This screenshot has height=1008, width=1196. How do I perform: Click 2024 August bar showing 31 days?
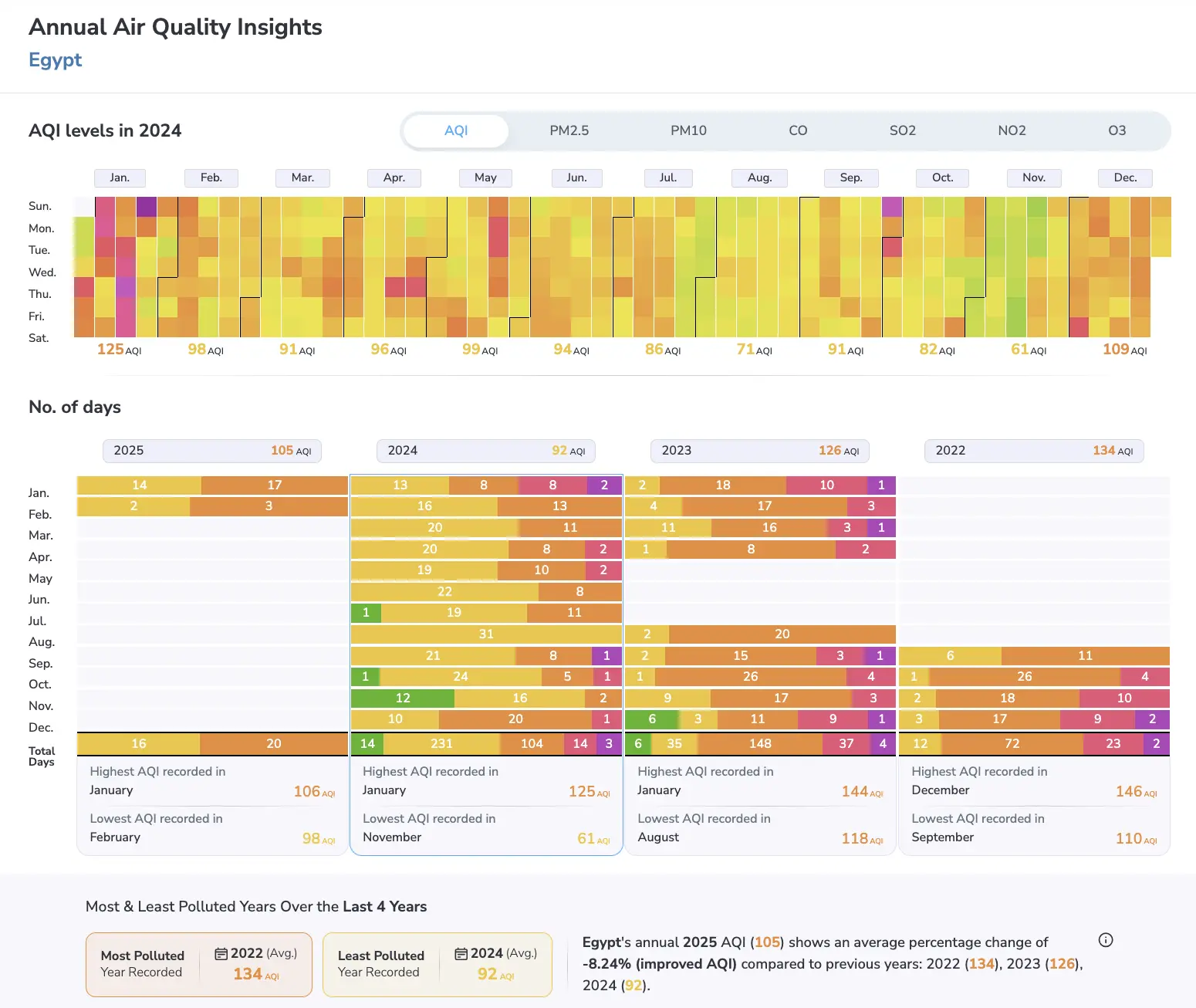486,634
